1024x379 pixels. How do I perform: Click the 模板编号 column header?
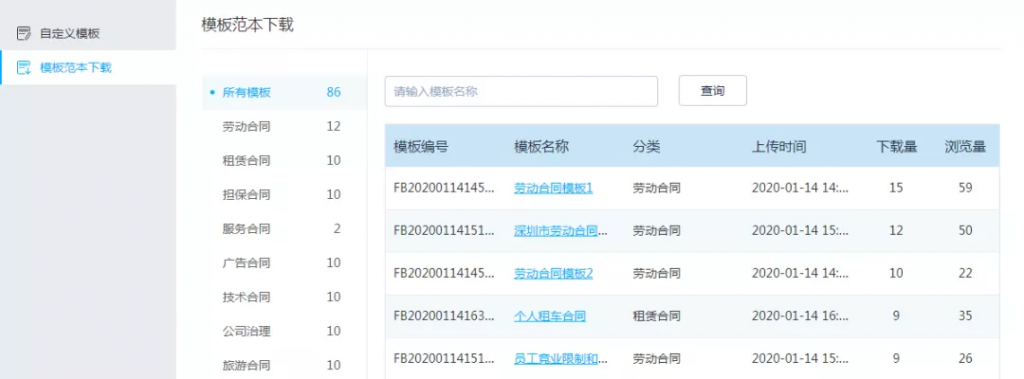[x=421, y=146]
